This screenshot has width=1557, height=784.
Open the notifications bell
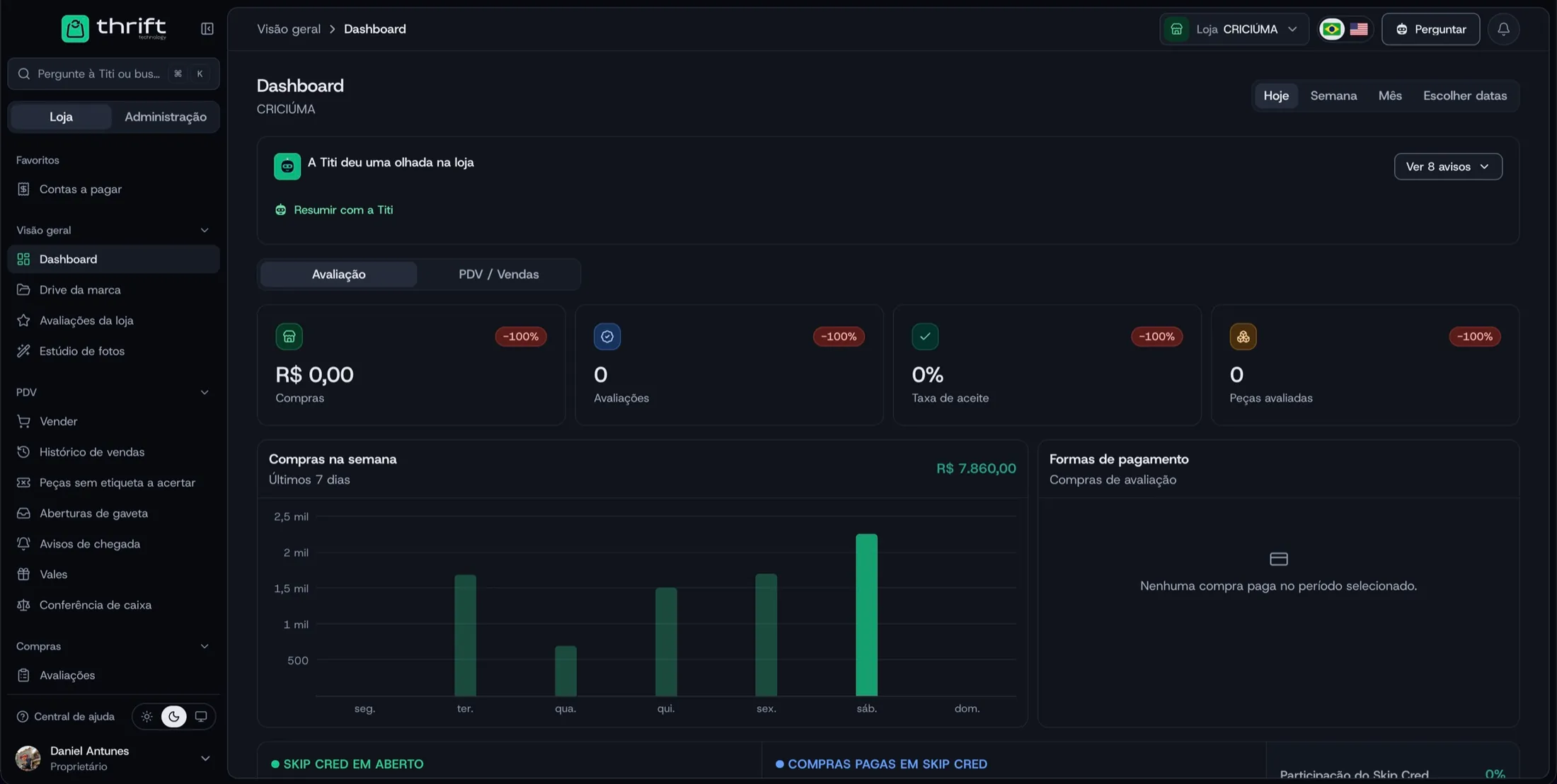coord(1503,29)
